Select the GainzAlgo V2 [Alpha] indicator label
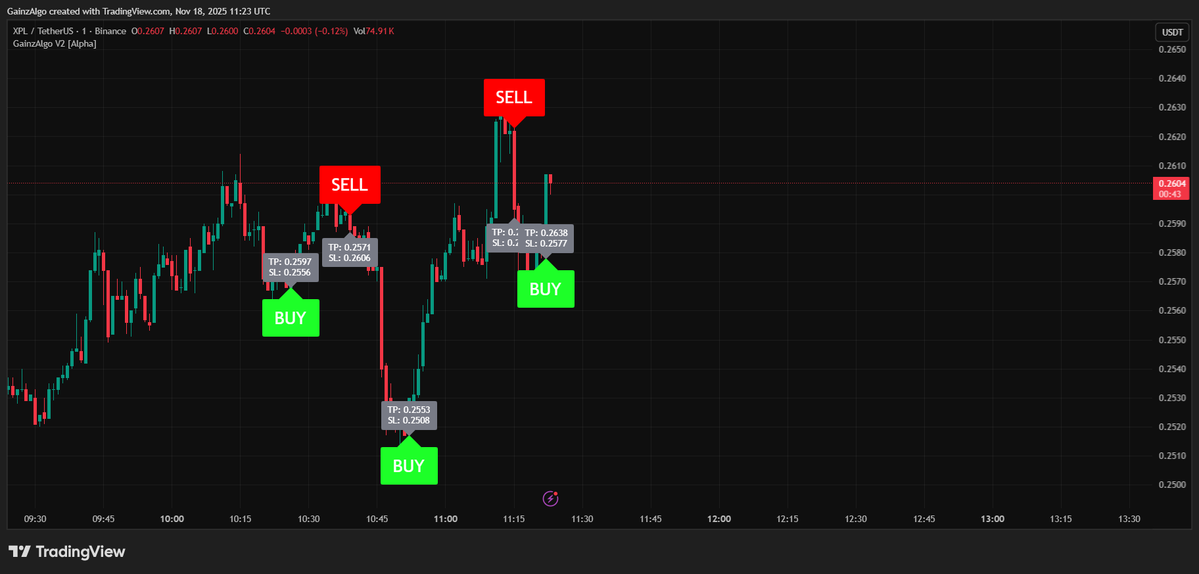The image size is (1199, 574). point(54,44)
